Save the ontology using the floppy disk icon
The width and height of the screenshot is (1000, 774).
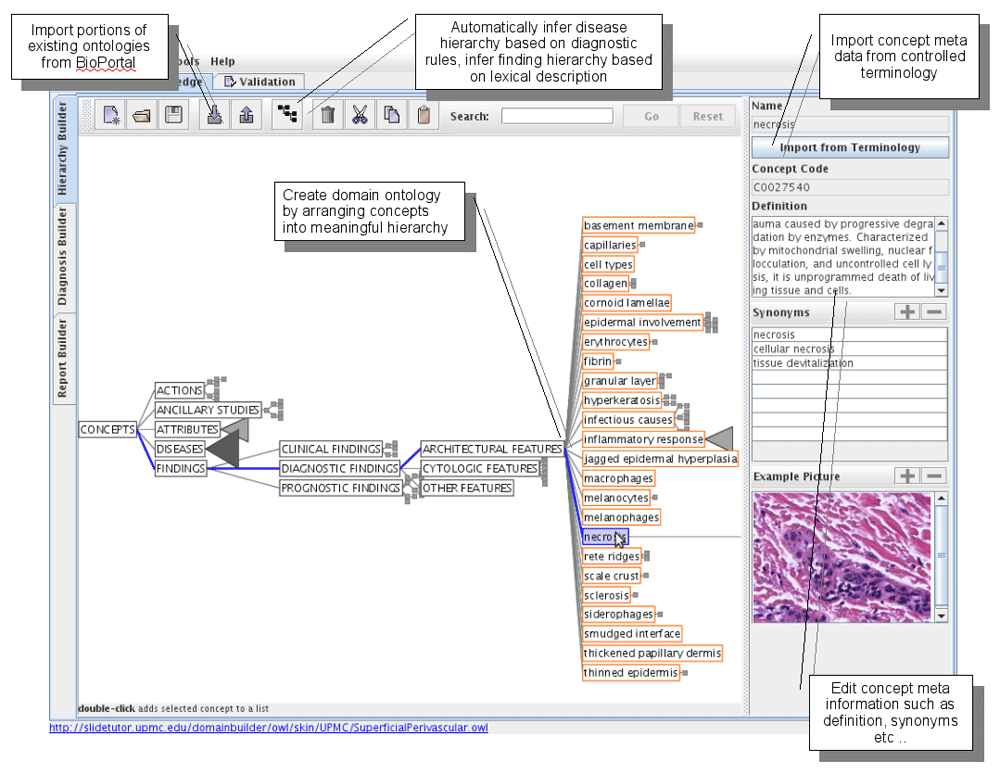pyautogui.click(x=173, y=115)
